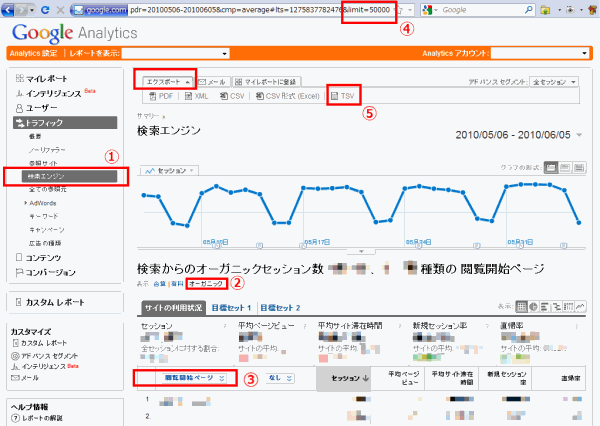Click アドバンス セグメント link under カスタマイズ
Image resolution: width=600 pixels, height=426 pixels.
[45, 356]
